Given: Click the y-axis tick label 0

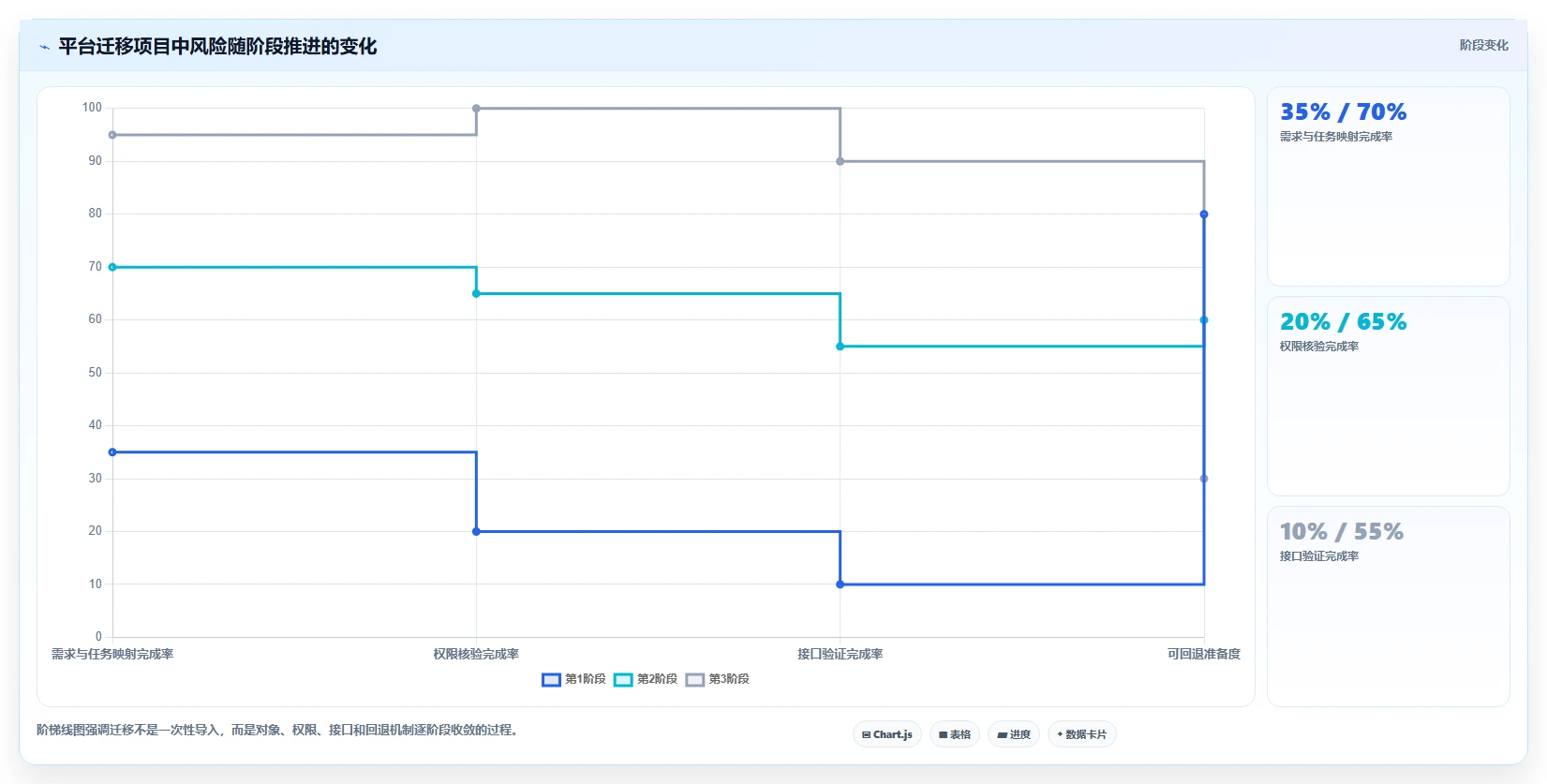Looking at the screenshot, I should (98, 637).
